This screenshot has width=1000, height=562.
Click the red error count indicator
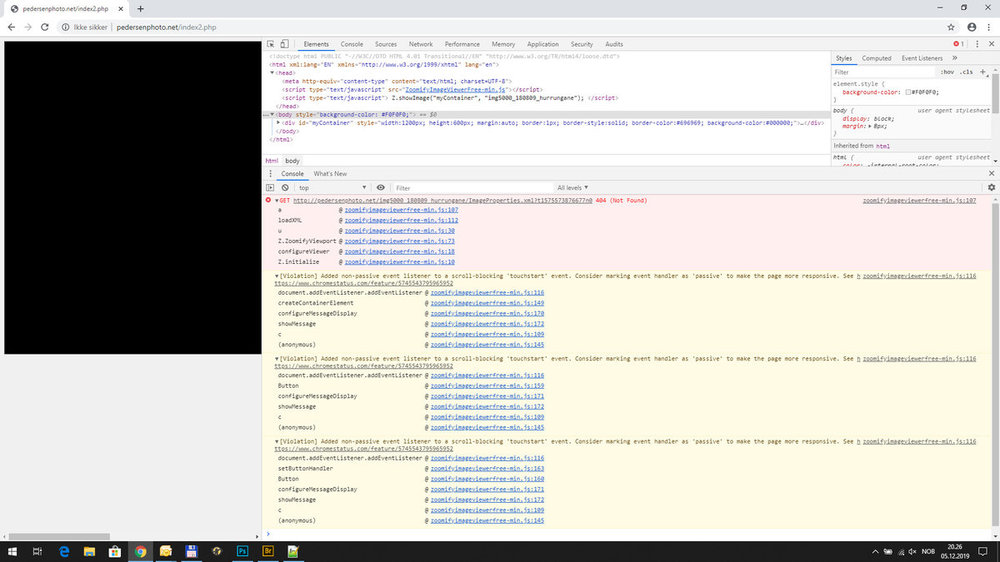coord(959,44)
